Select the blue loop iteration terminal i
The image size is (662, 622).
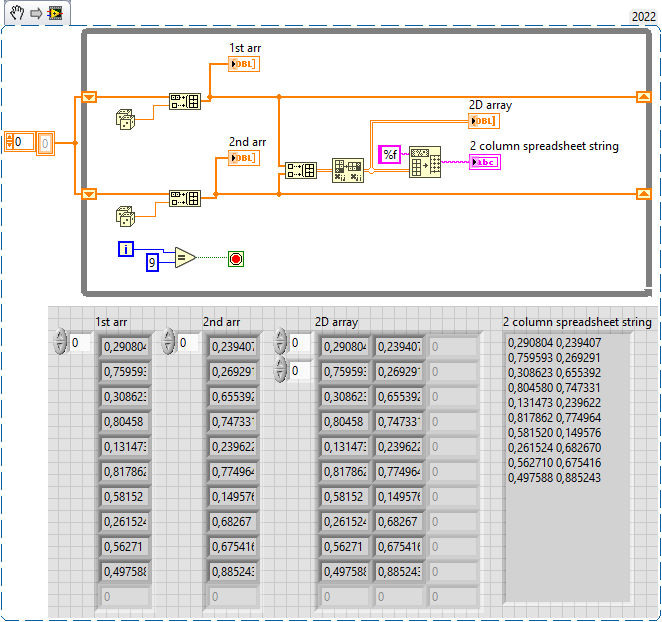(125, 248)
